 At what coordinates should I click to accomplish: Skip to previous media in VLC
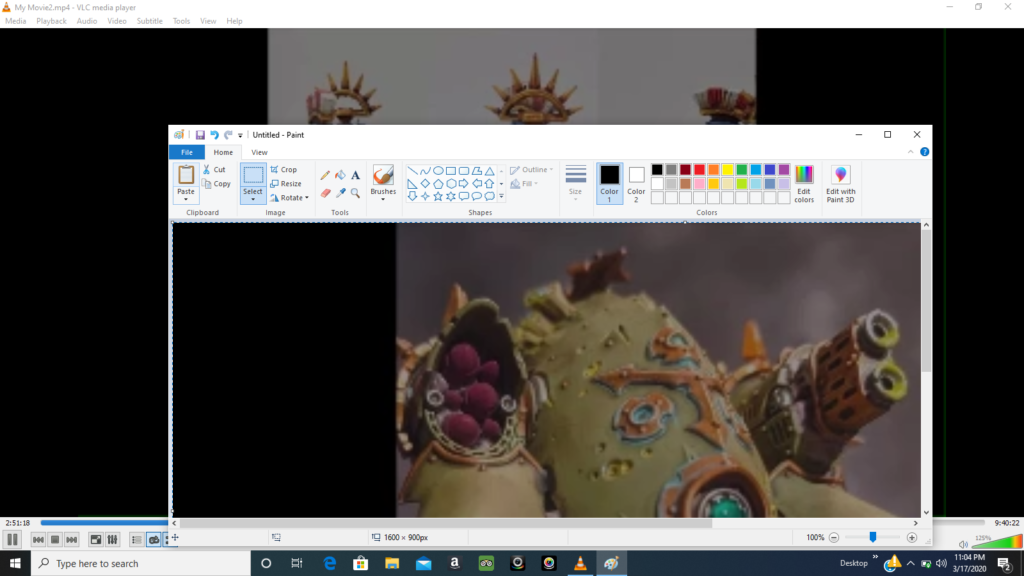click(x=38, y=539)
